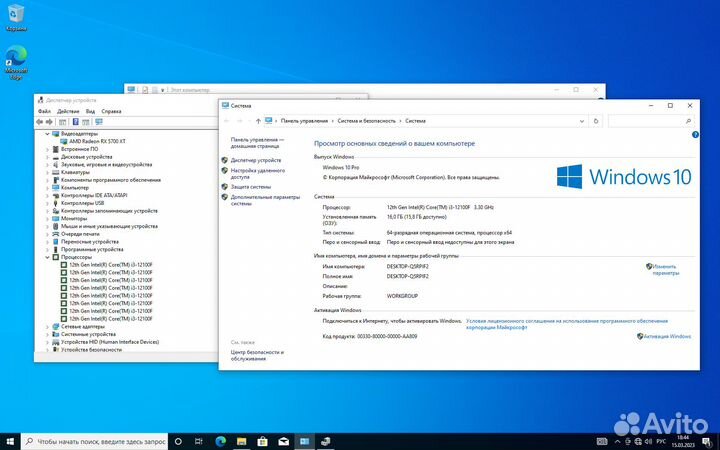The width and height of the screenshot is (720, 450).
Task: Select AMD Radeon RX 5700 XT device
Action: [x=97, y=141]
